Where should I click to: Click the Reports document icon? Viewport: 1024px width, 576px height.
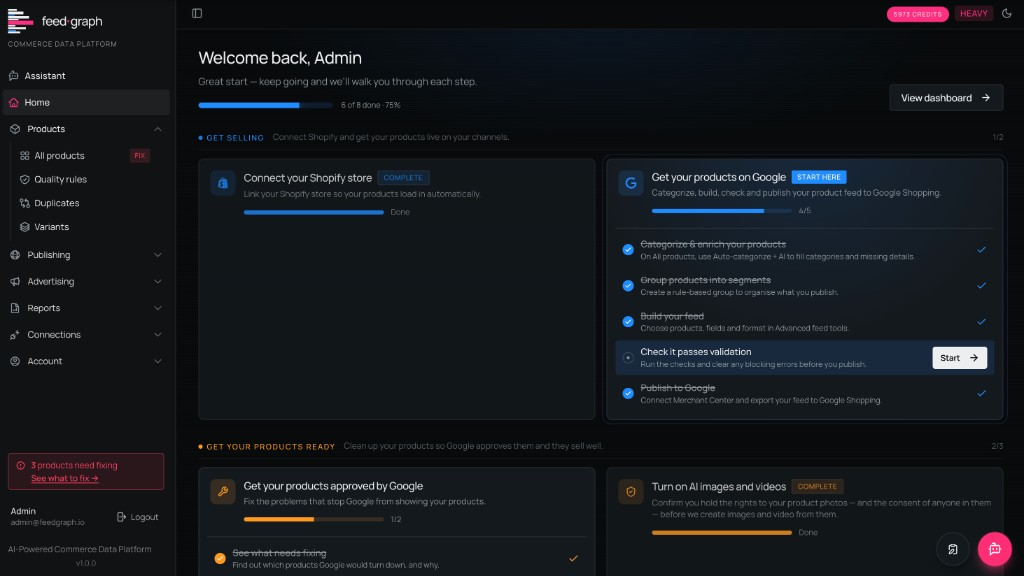click(15, 308)
